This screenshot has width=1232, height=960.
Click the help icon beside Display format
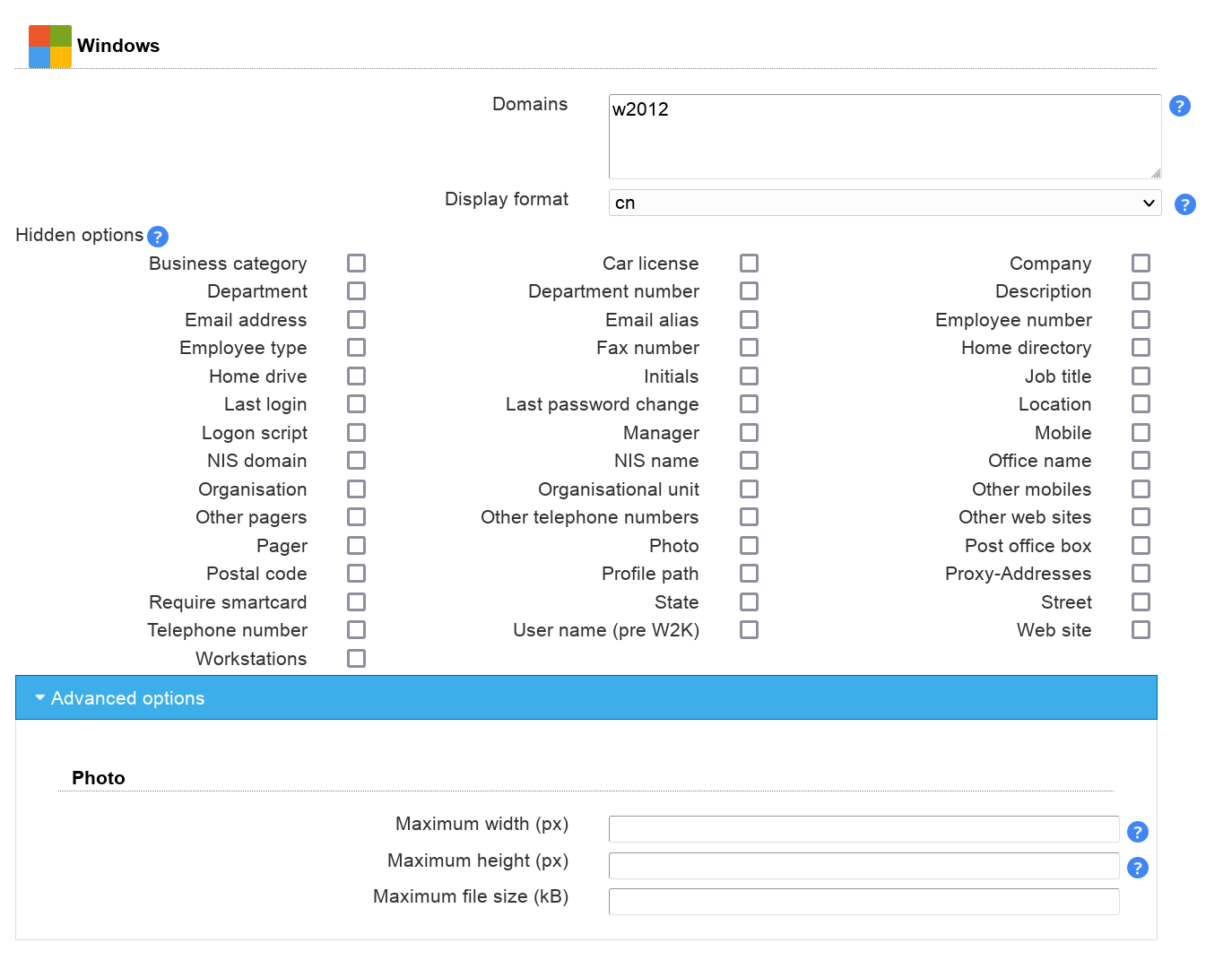coord(1184,204)
